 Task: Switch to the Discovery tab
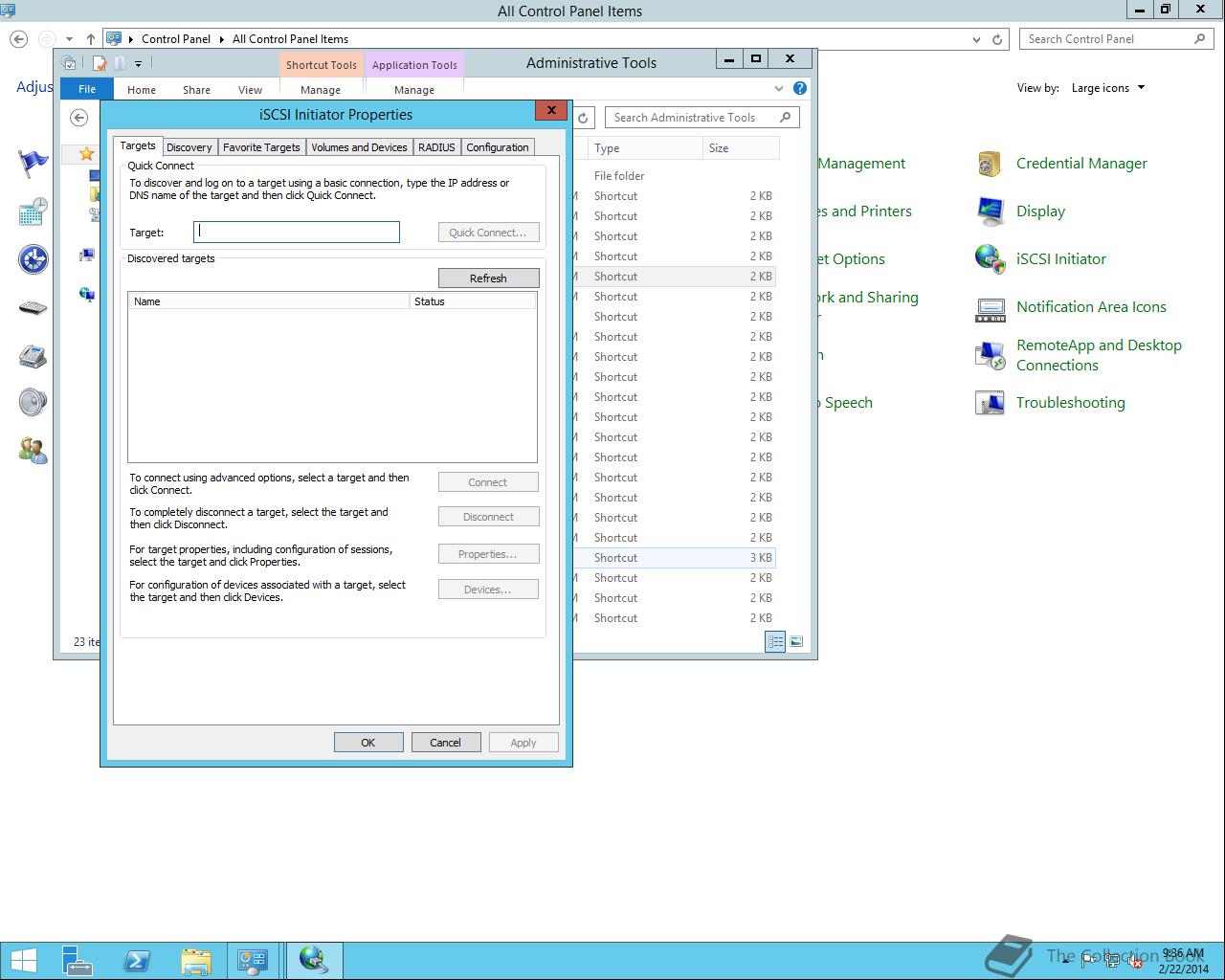pos(189,147)
